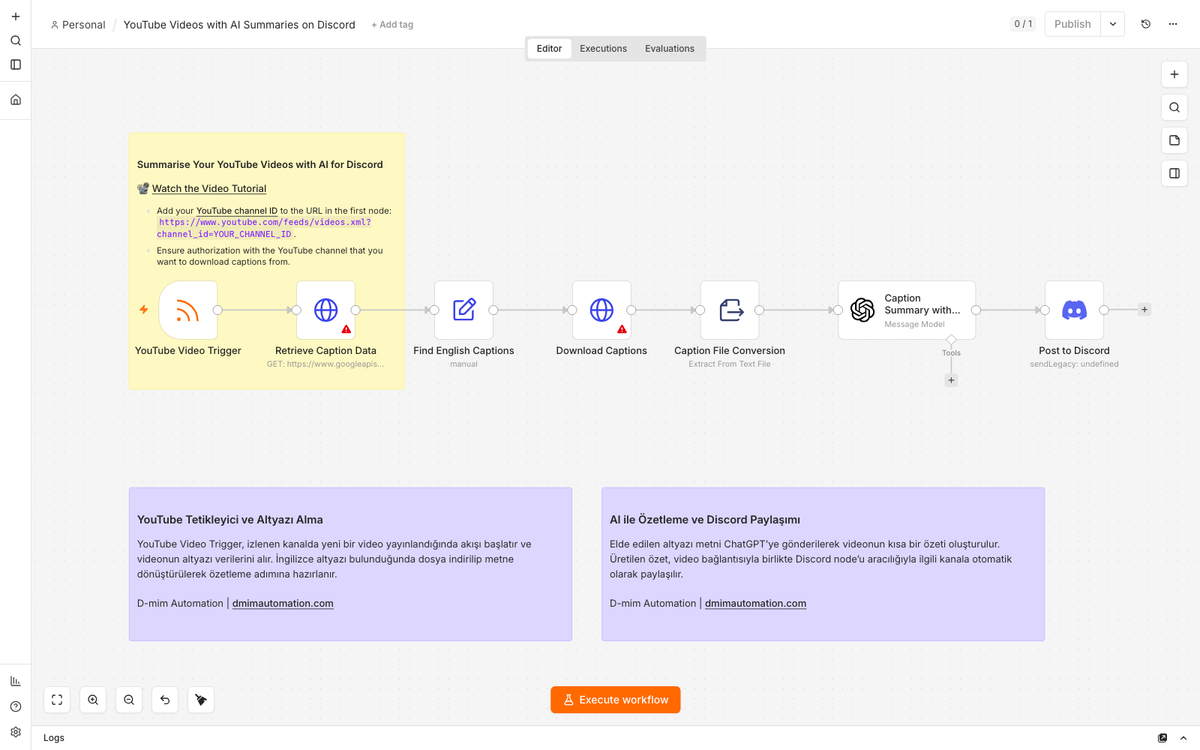This screenshot has width=1200, height=750.
Task: Click the AI ile Özetleme ve Discord Paylaşımı heading
Action: pos(705,520)
